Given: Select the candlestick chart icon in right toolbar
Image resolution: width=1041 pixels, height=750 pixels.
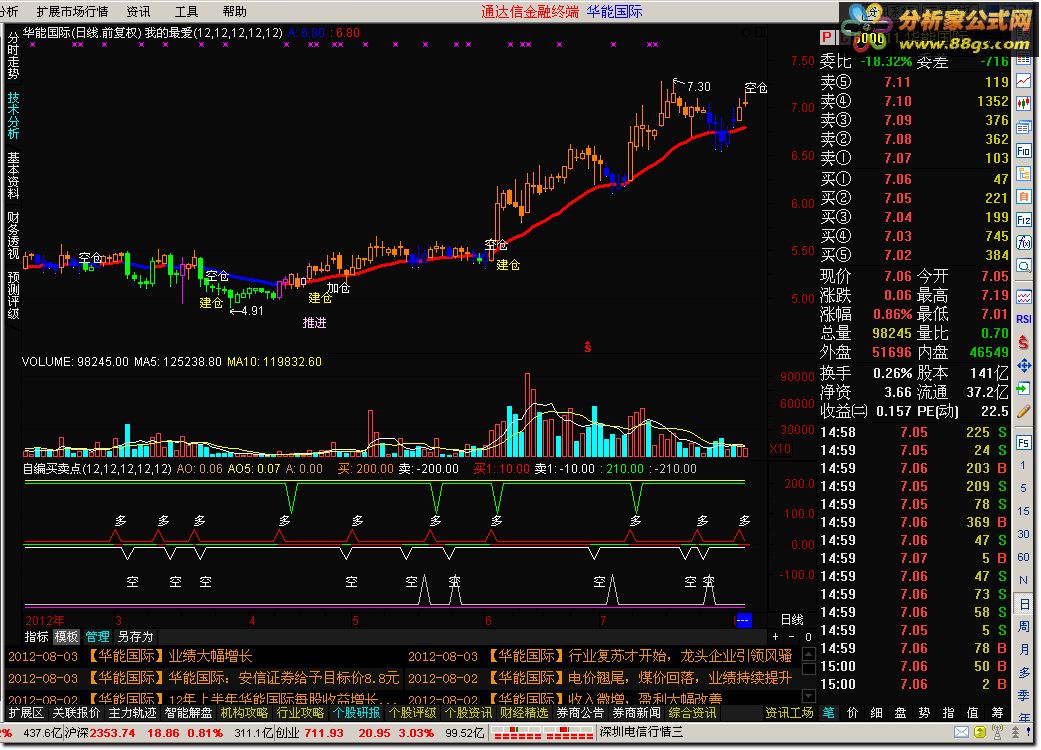Looking at the screenshot, I should click(x=1023, y=104).
